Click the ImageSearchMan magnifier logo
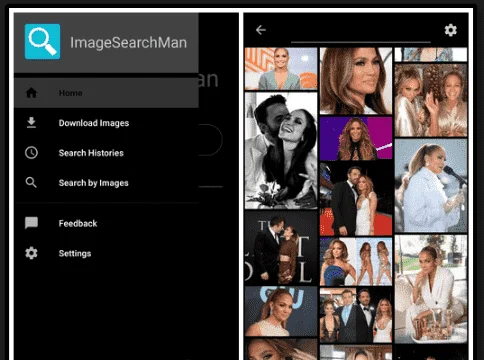 click(x=42, y=41)
